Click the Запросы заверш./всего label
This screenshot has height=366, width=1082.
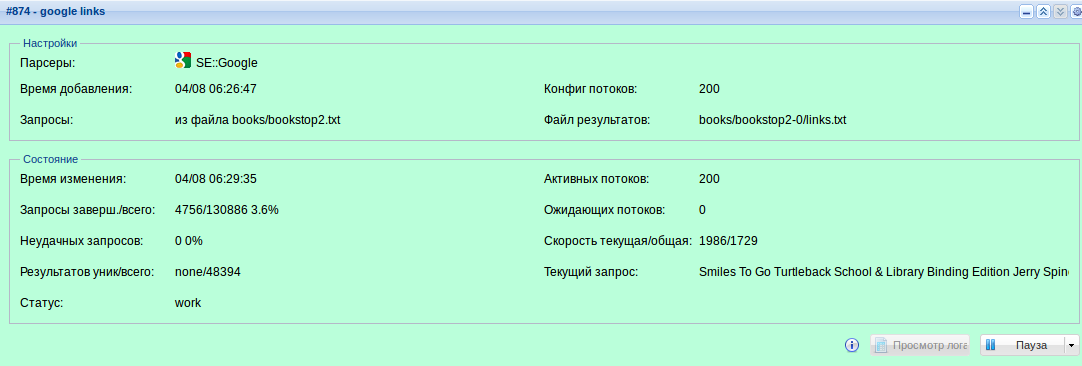click(x=89, y=210)
